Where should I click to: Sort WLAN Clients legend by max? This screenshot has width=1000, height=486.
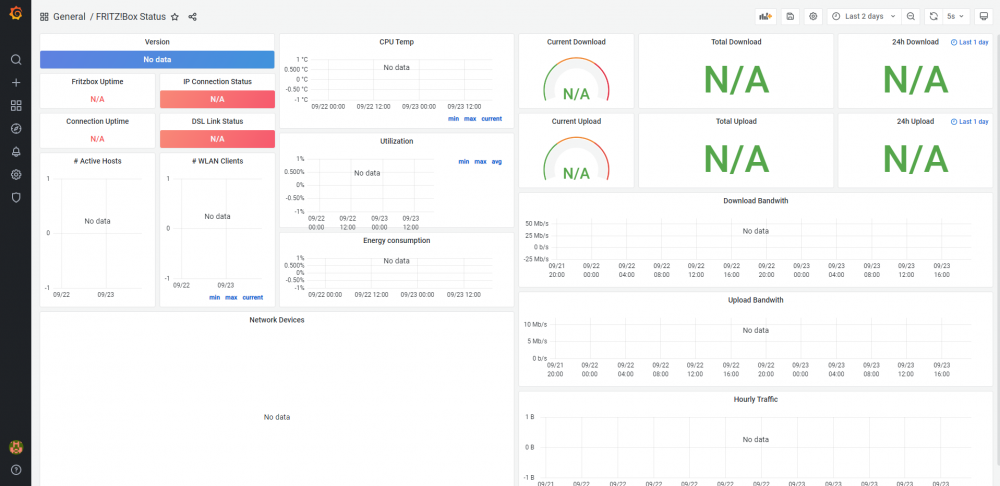(231, 297)
